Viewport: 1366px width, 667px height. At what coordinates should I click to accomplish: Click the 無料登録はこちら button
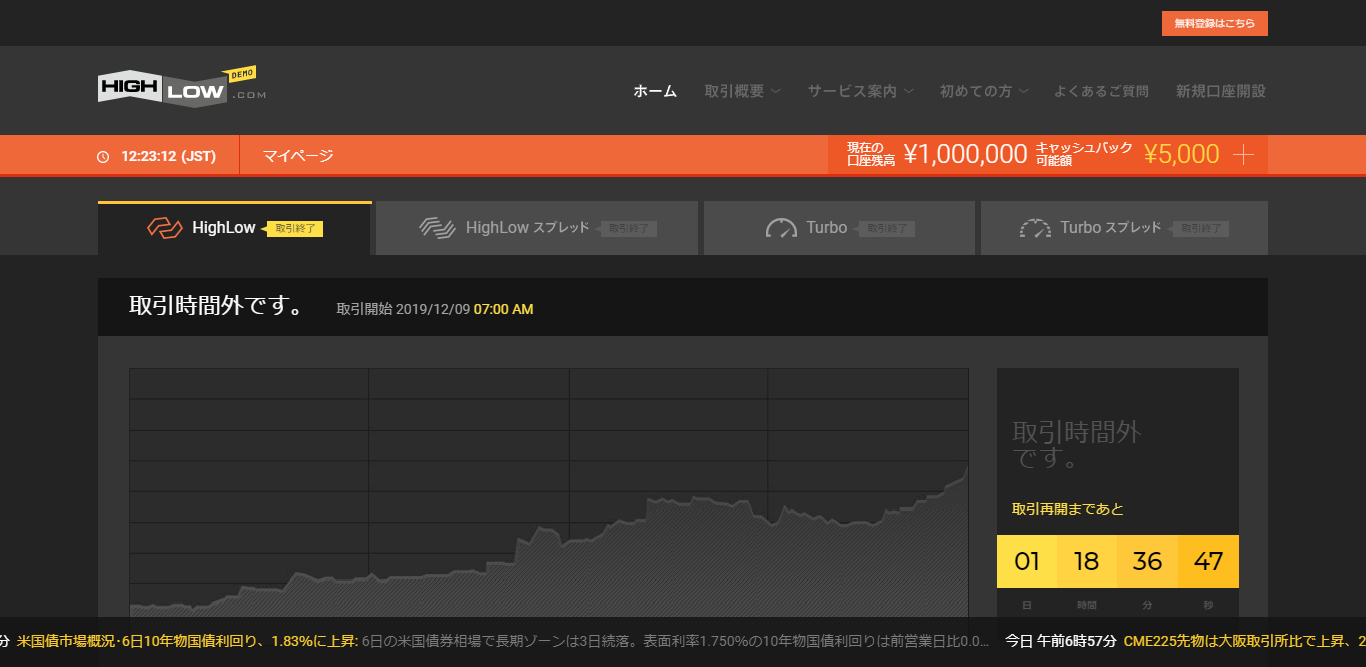pos(1215,23)
